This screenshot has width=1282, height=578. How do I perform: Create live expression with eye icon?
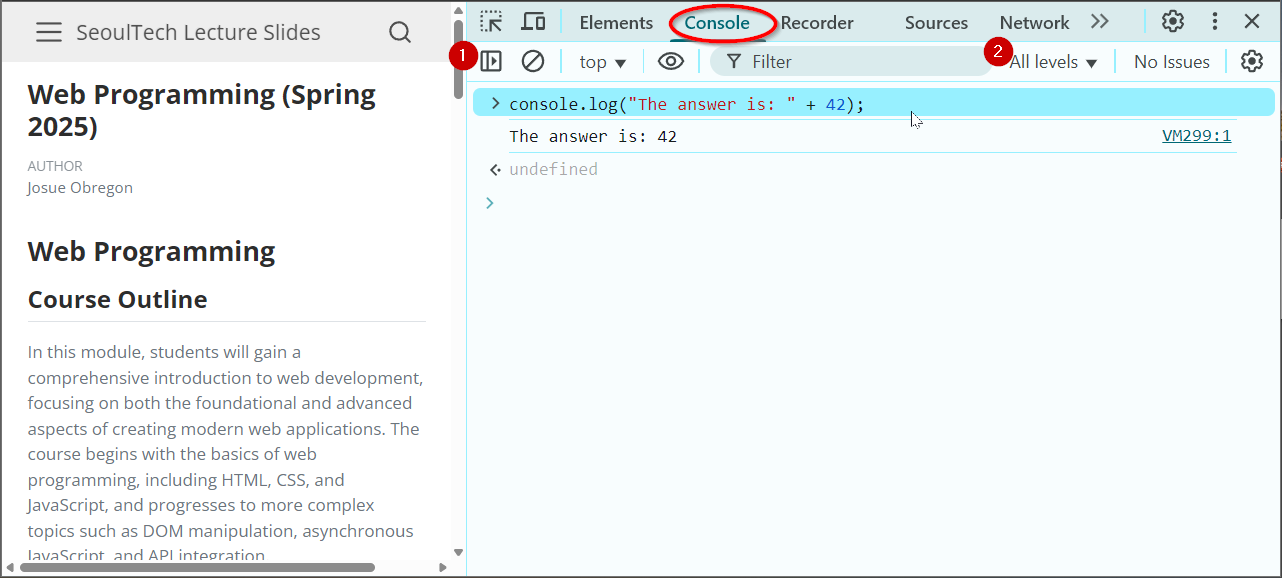click(x=670, y=62)
